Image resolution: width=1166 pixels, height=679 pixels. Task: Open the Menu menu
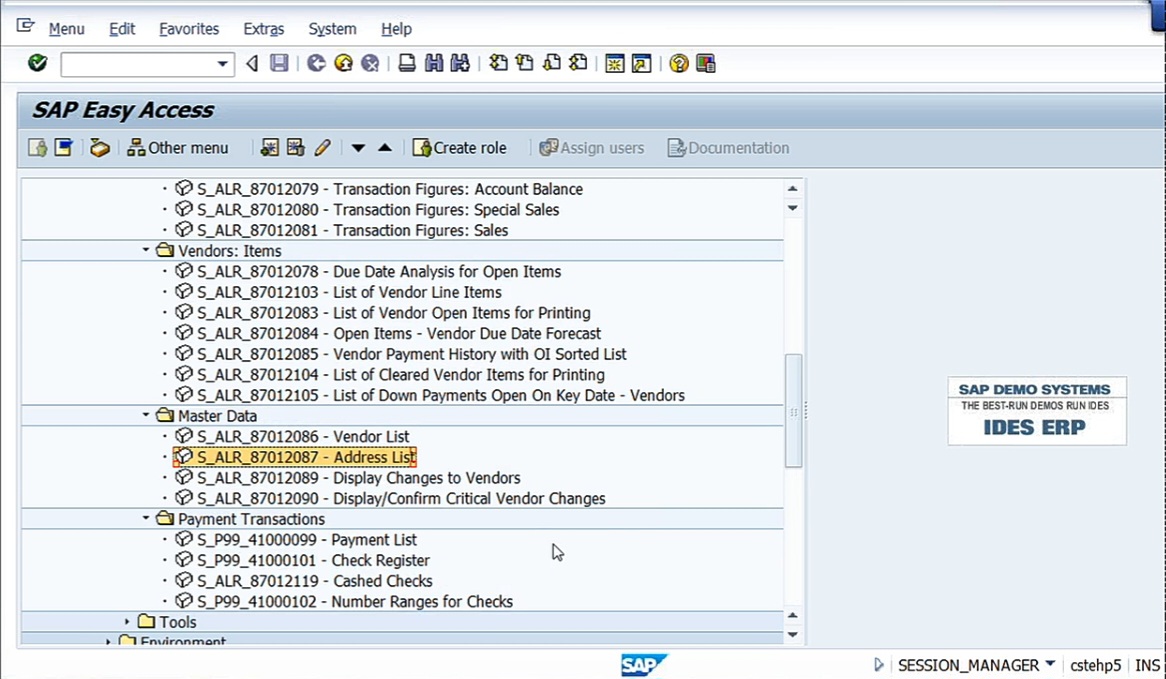(66, 29)
